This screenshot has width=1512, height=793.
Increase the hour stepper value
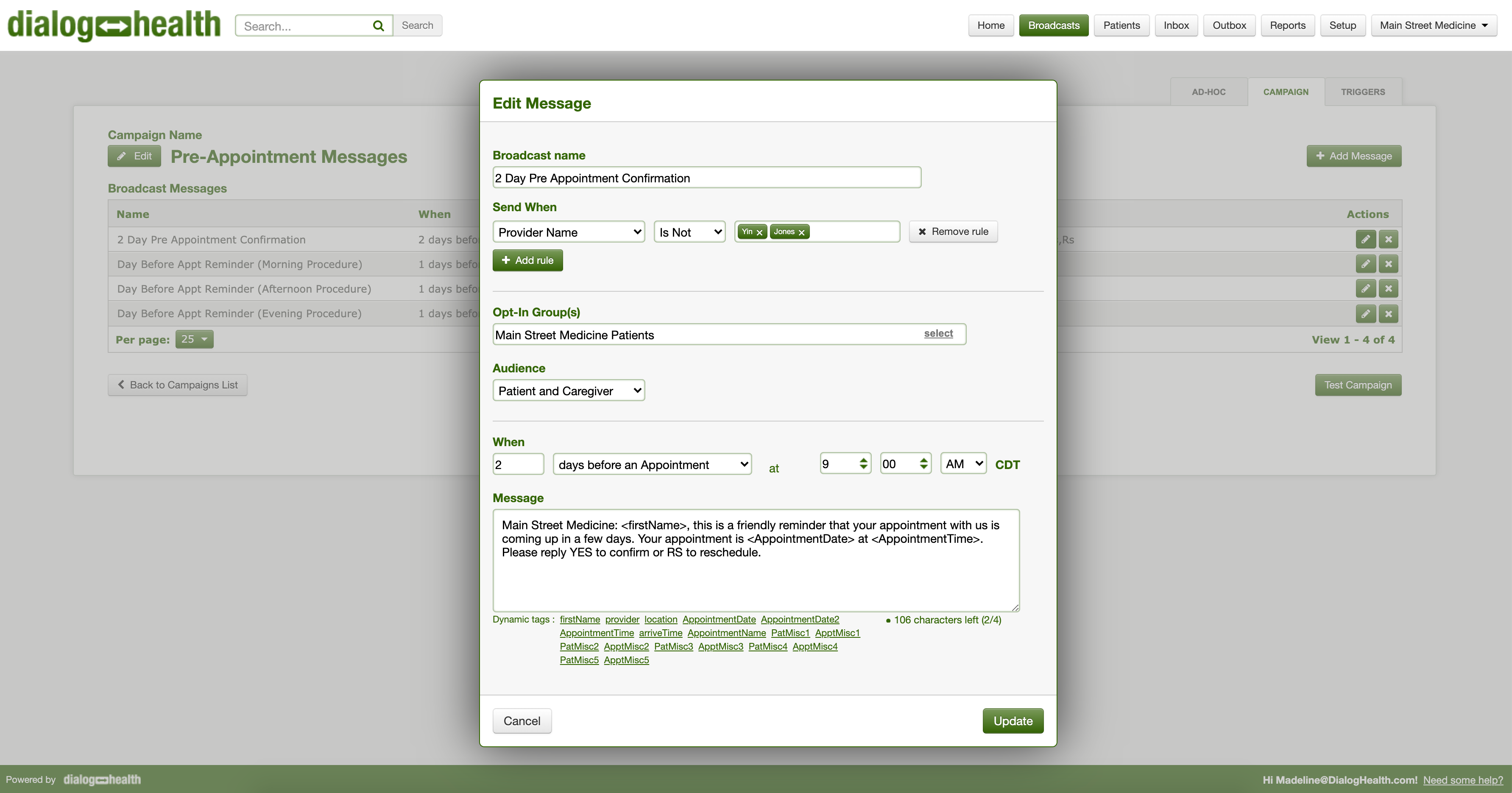click(863, 460)
